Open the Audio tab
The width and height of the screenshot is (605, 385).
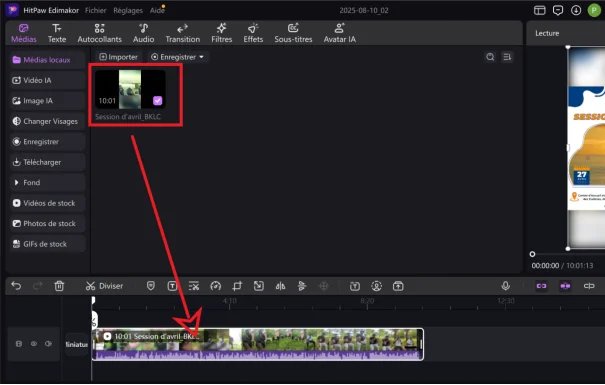[144, 33]
